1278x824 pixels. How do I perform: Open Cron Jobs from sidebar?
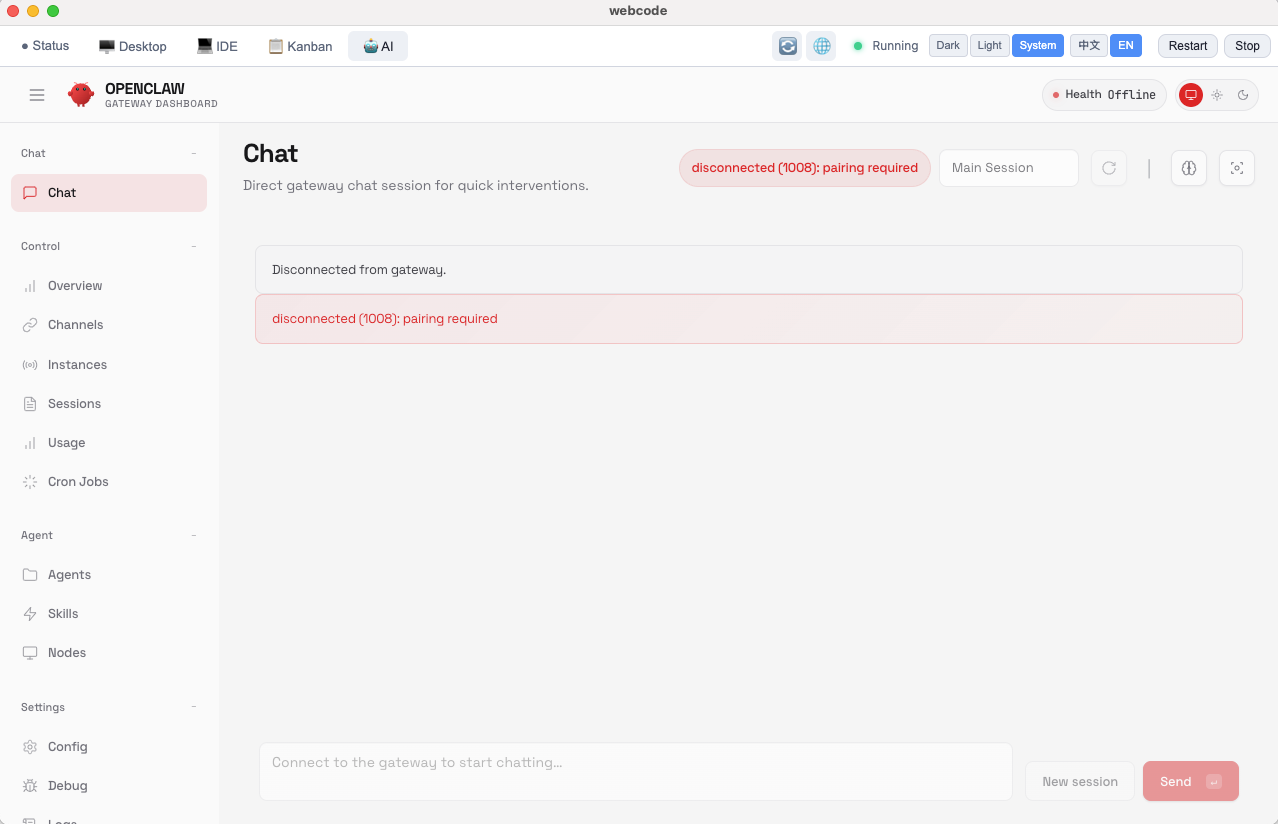(78, 482)
